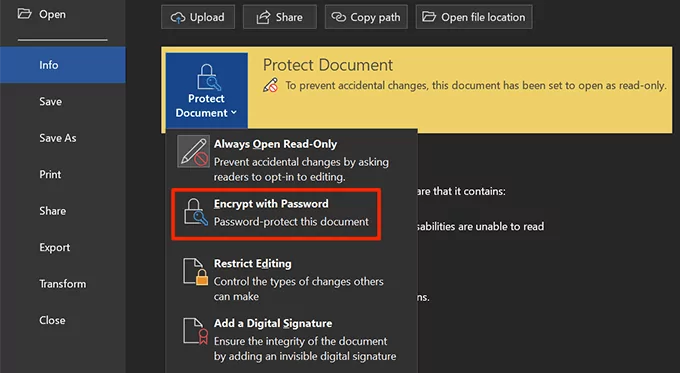Click the Open file location folder icon
This screenshot has height=373, width=680.
point(429,17)
